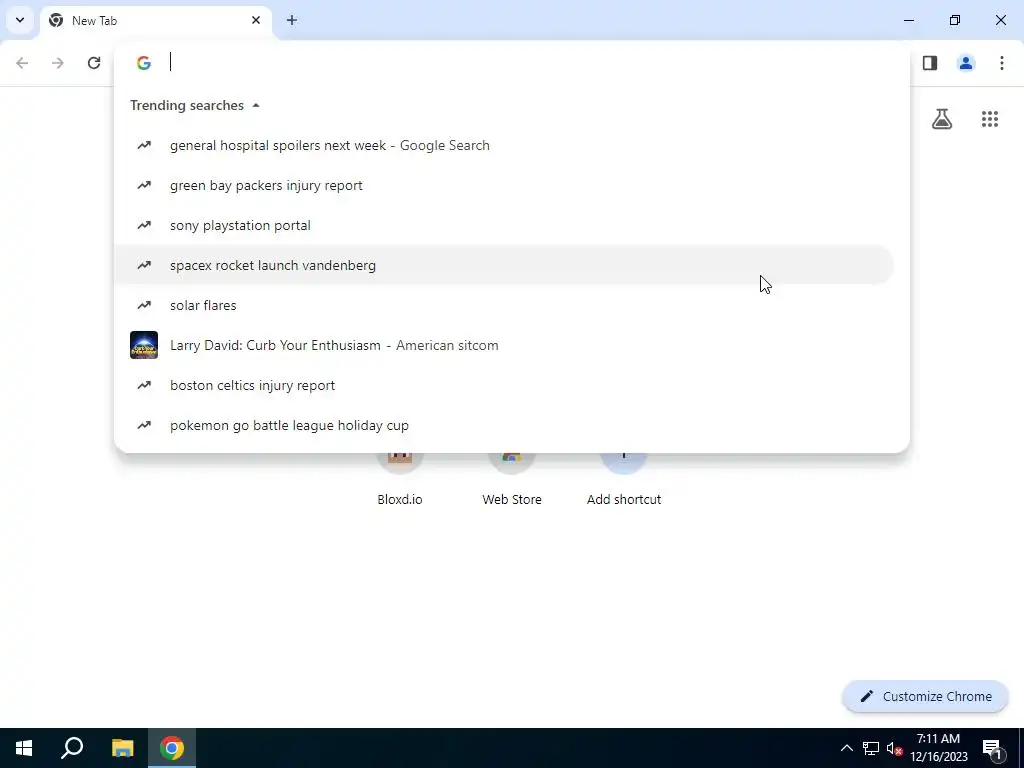
Task: Select general hospital spoilers next week suggestion
Action: pyautogui.click(x=504, y=145)
